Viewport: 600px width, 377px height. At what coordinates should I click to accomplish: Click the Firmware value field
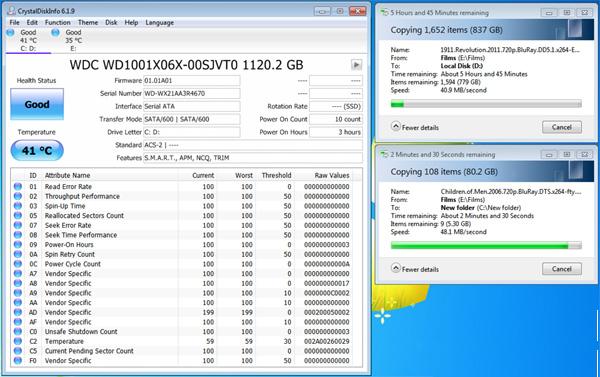pos(192,81)
